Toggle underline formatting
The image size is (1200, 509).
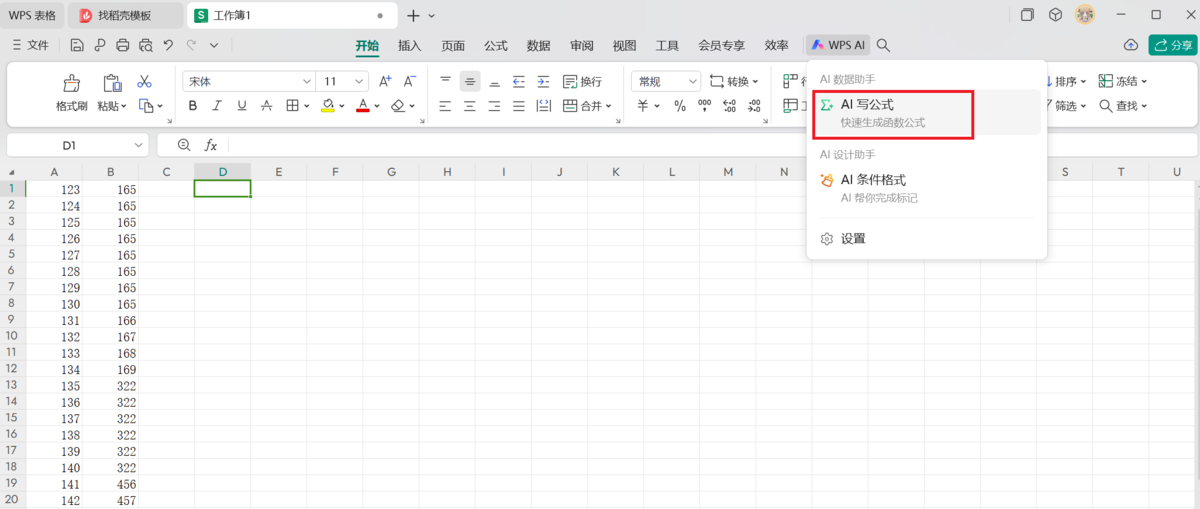(x=241, y=105)
